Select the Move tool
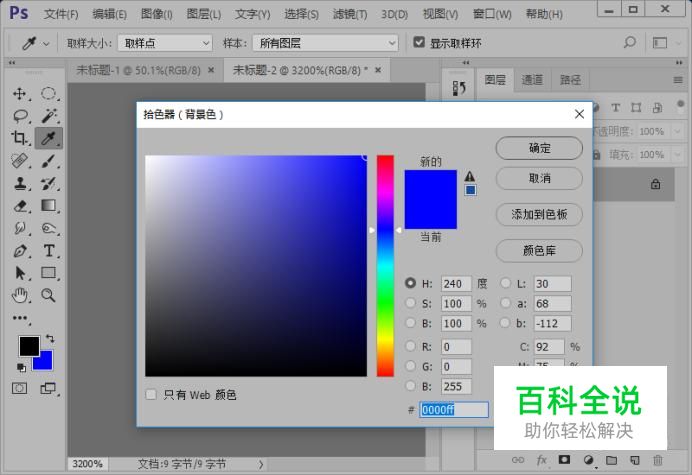The width and height of the screenshot is (692, 475). (x=19, y=94)
